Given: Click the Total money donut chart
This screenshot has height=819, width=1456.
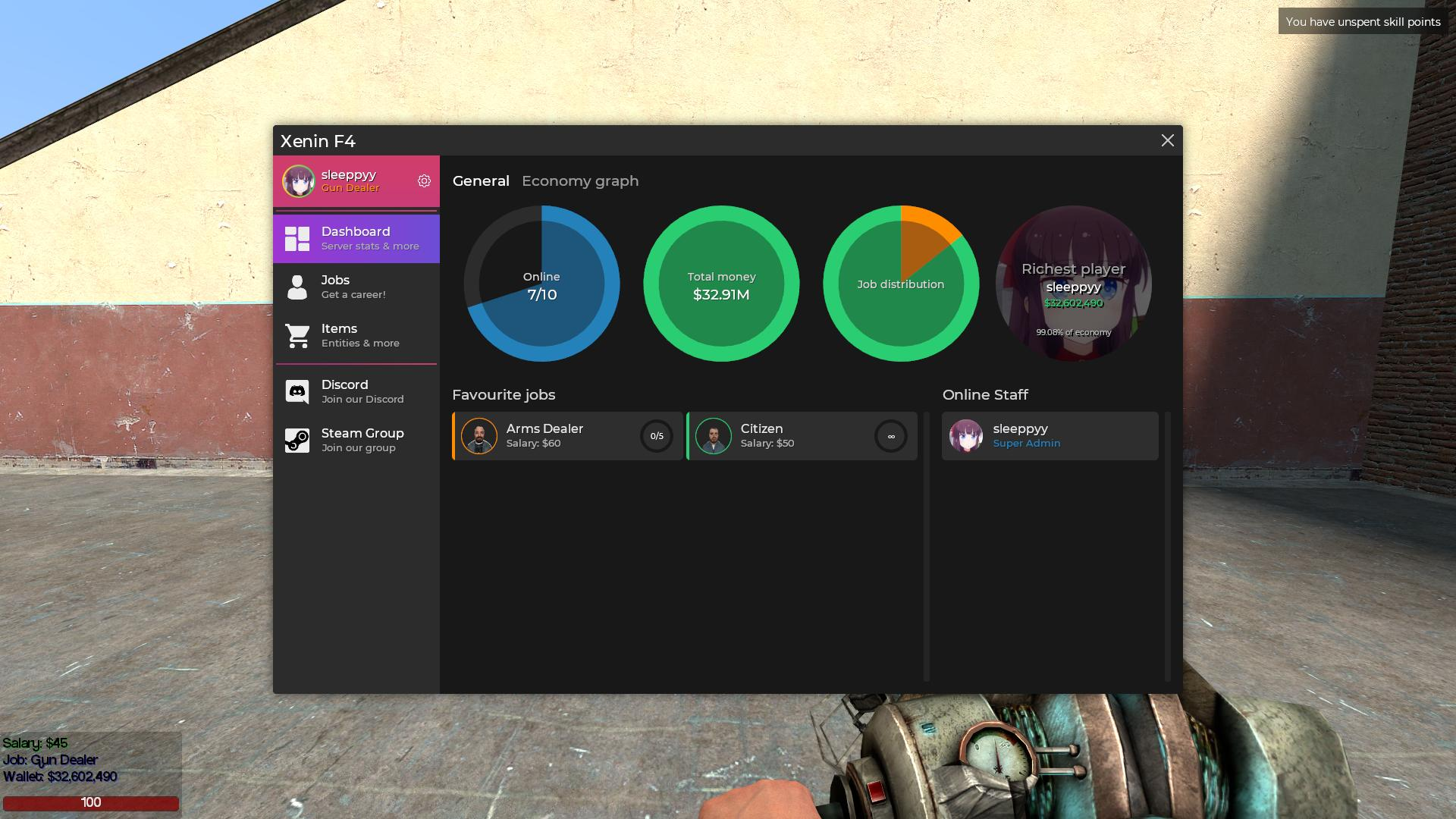Looking at the screenshot, I should pos(721,283).
